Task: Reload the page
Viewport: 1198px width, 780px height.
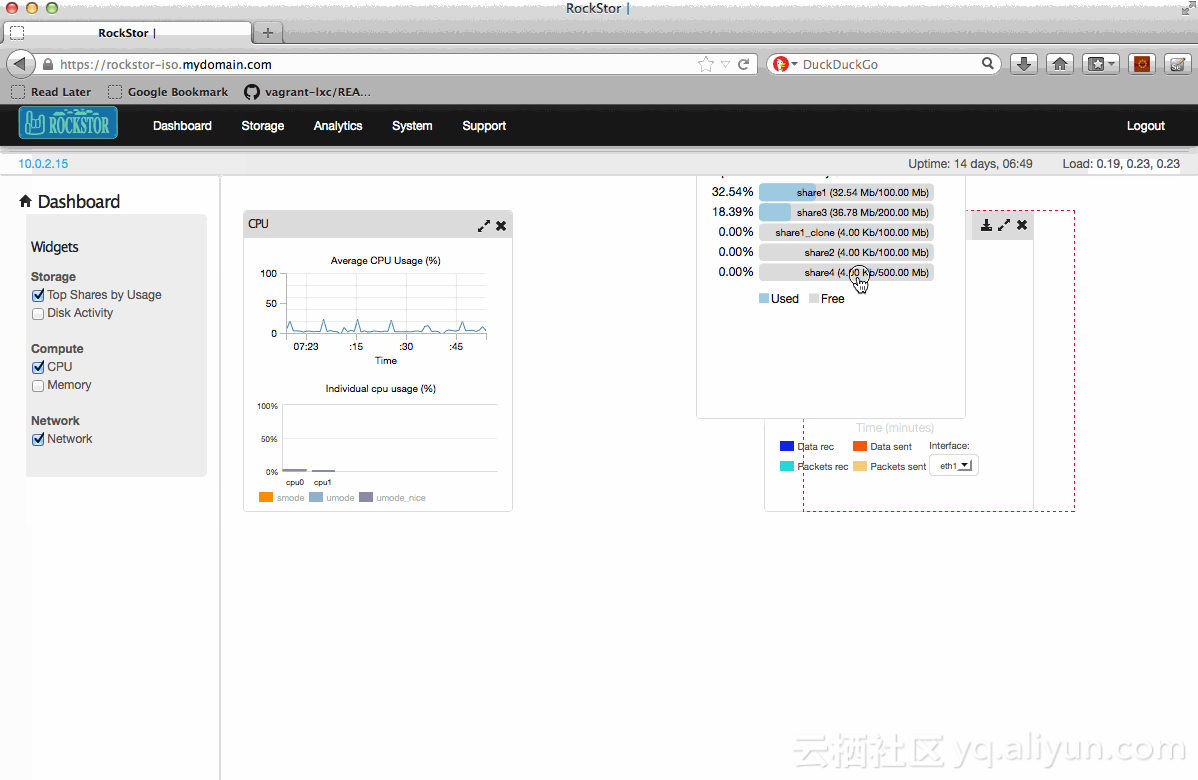Action: (x=743, y=64)
